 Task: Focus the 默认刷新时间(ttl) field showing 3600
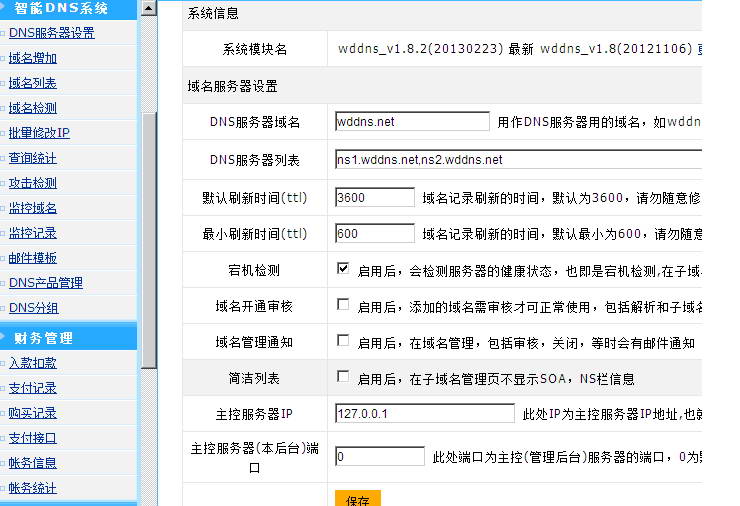click(x=374, y=198)
